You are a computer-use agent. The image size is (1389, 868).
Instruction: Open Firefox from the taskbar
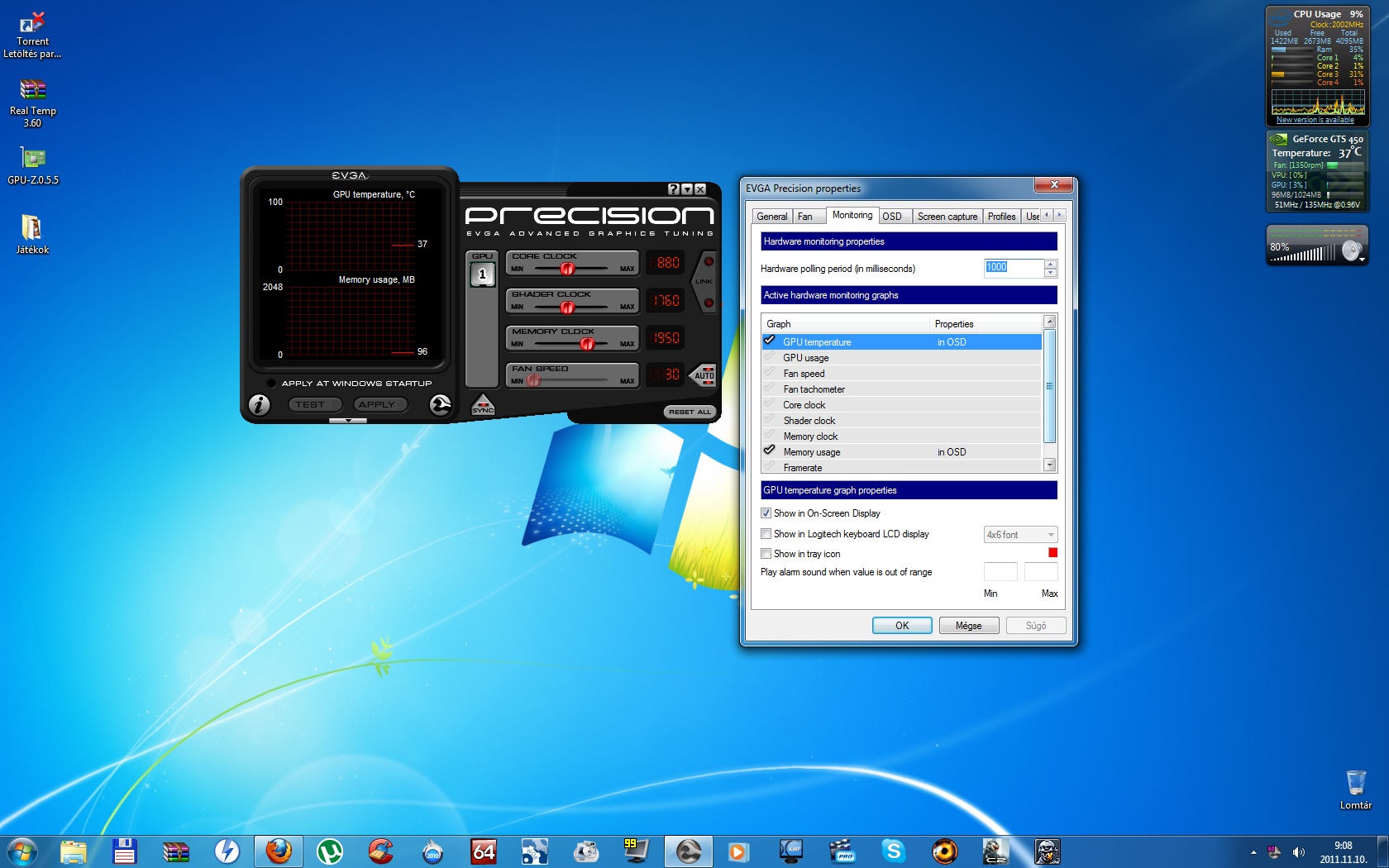[x=279, y=851]
